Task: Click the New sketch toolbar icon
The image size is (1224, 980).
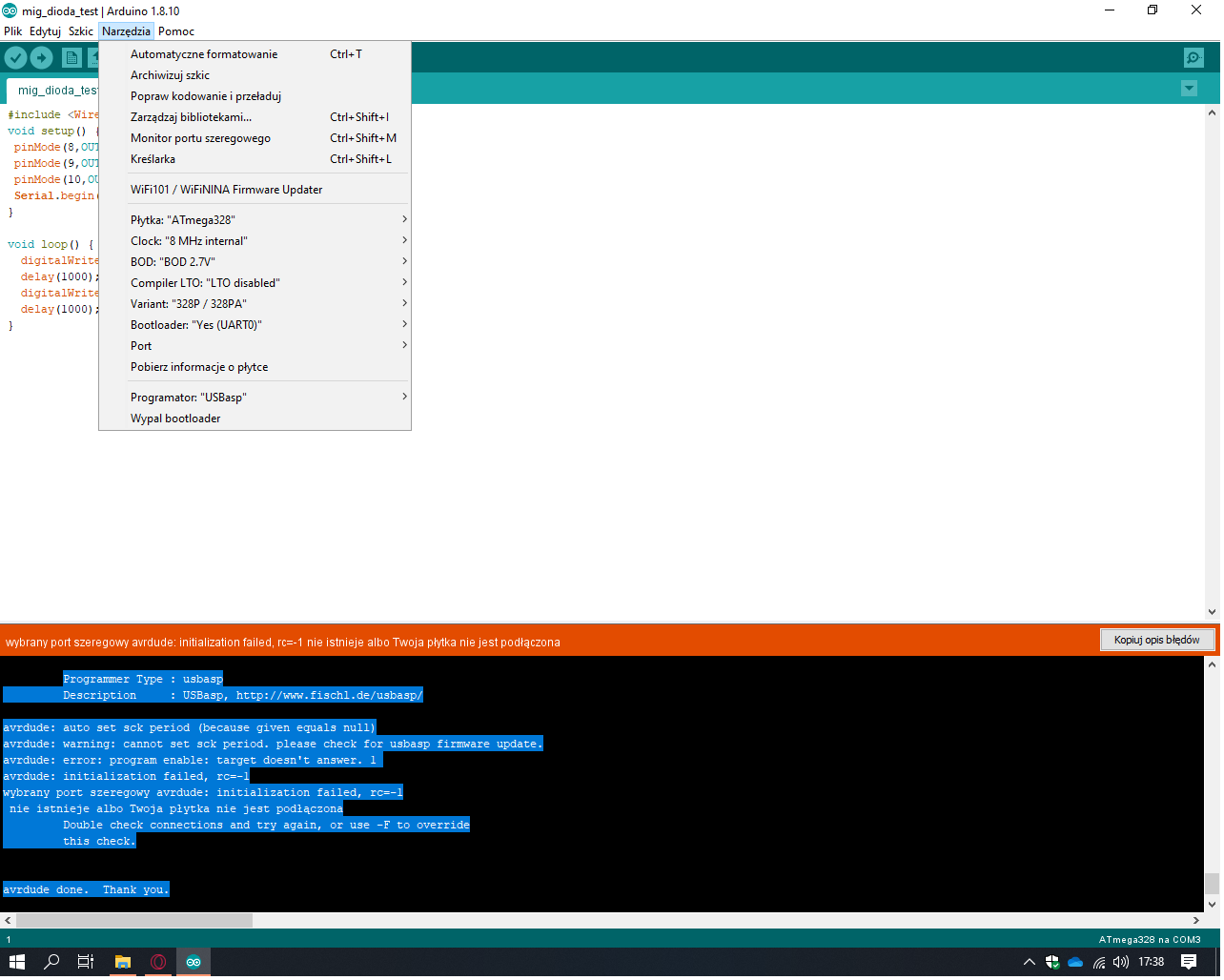Action: click(71, 58)
